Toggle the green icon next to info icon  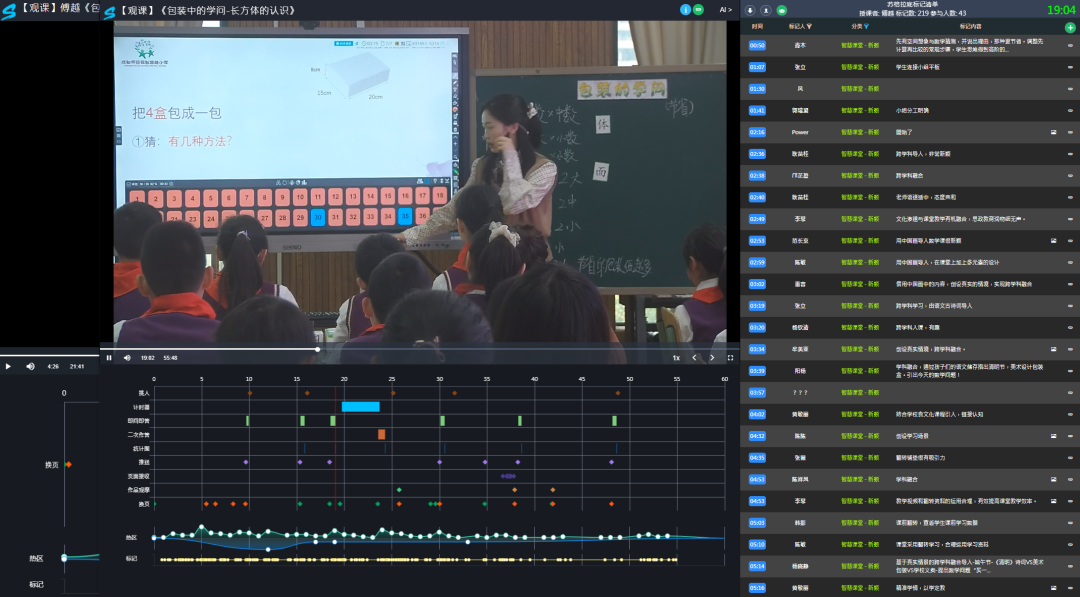pos(698,10)
